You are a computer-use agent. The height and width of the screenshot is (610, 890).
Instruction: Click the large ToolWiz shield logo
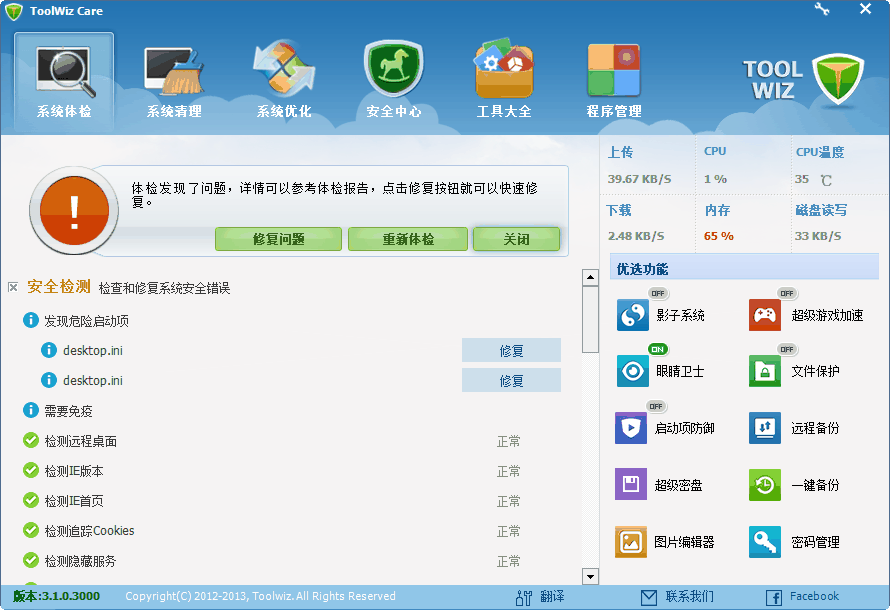click(x=838, y=79)
